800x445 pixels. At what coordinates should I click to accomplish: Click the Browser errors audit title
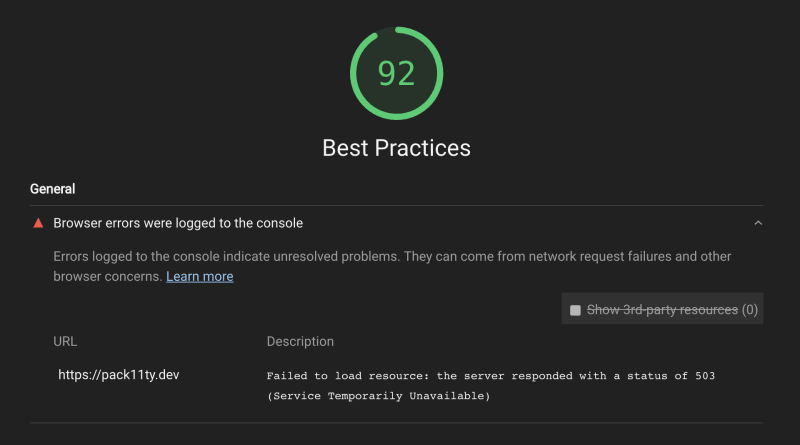pos(178,223)
